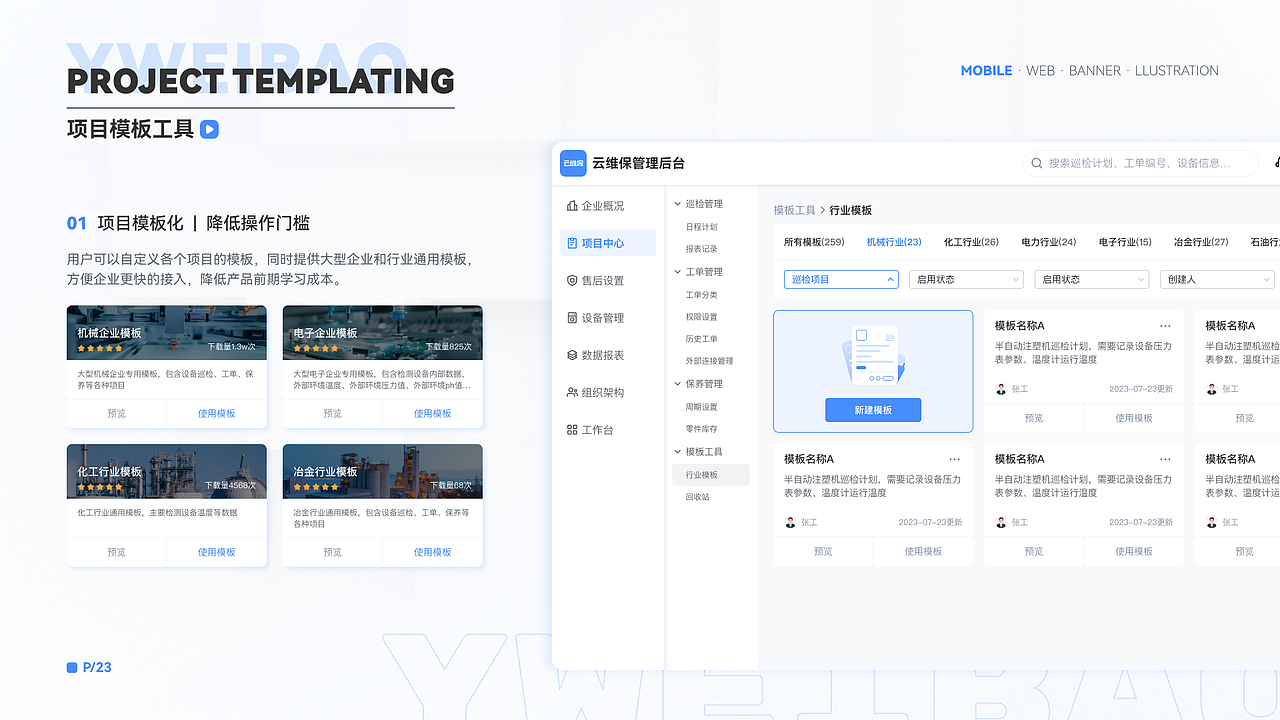1280x720 pixels.
Task: Click 张工 avatar on second-row first 模板名称A card
Action: click(790, 522)
